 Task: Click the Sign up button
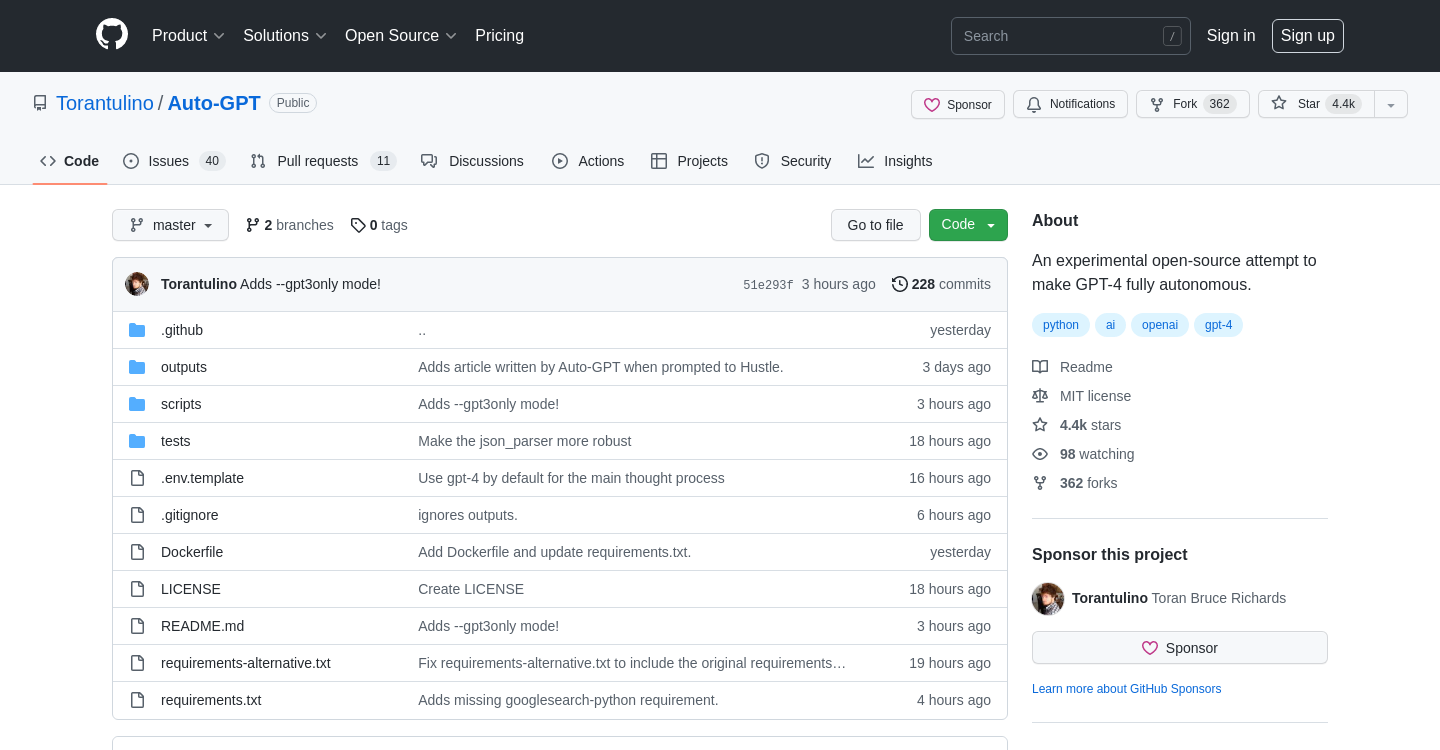(x=1308, y=36)
